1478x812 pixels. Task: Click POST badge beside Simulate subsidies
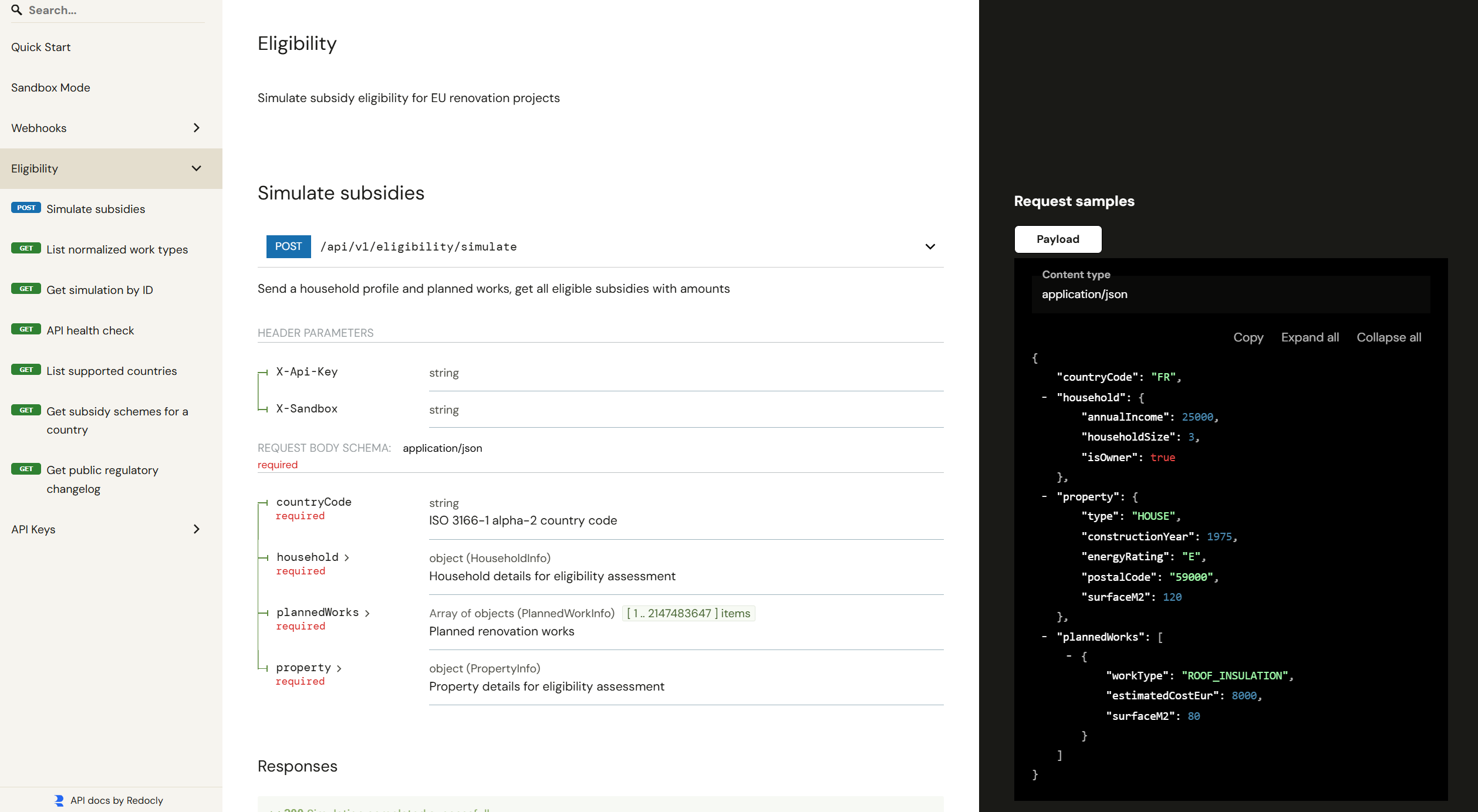click(x=26, y=208)
